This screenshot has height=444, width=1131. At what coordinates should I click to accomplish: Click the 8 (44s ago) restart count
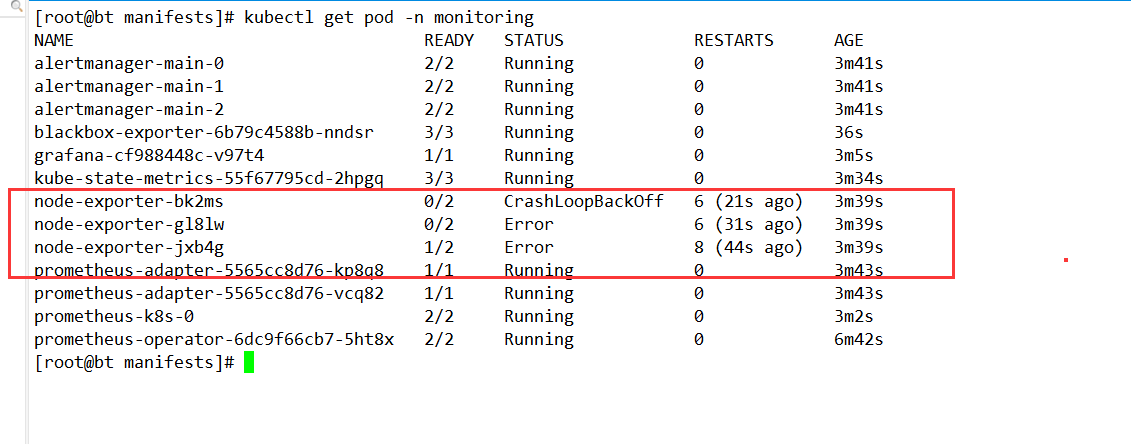point(748,248)
